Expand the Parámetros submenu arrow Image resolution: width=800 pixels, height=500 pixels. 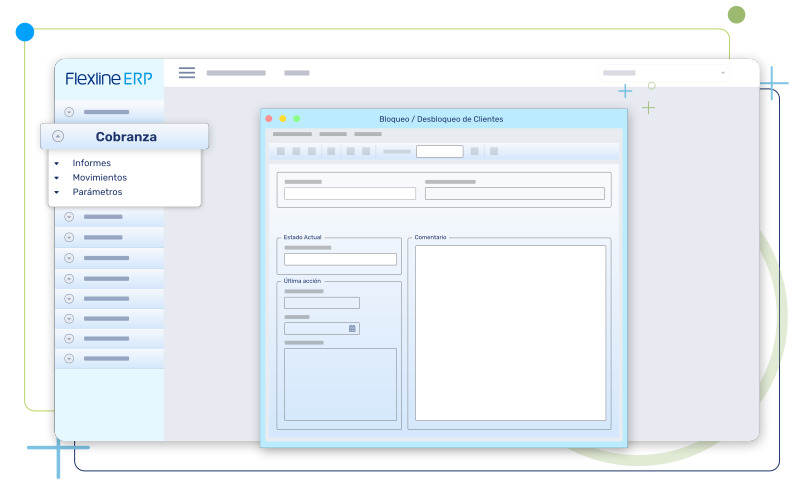pos(57,192)
